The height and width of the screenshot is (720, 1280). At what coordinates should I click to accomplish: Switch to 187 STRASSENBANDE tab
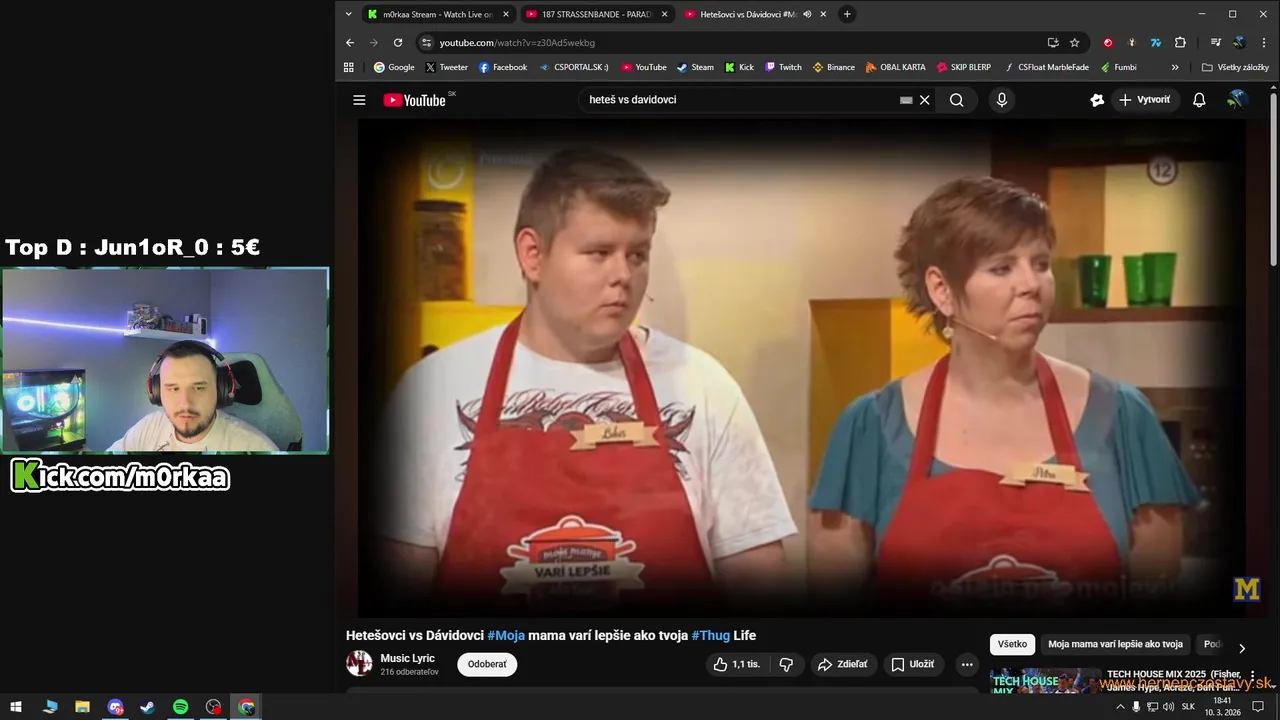tap(597, 14)
